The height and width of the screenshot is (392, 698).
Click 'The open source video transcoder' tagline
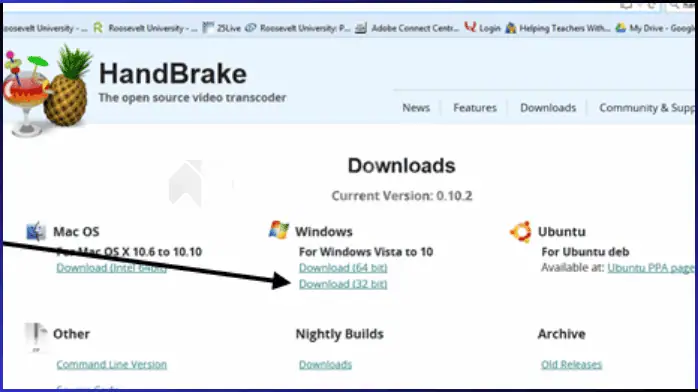192,97
